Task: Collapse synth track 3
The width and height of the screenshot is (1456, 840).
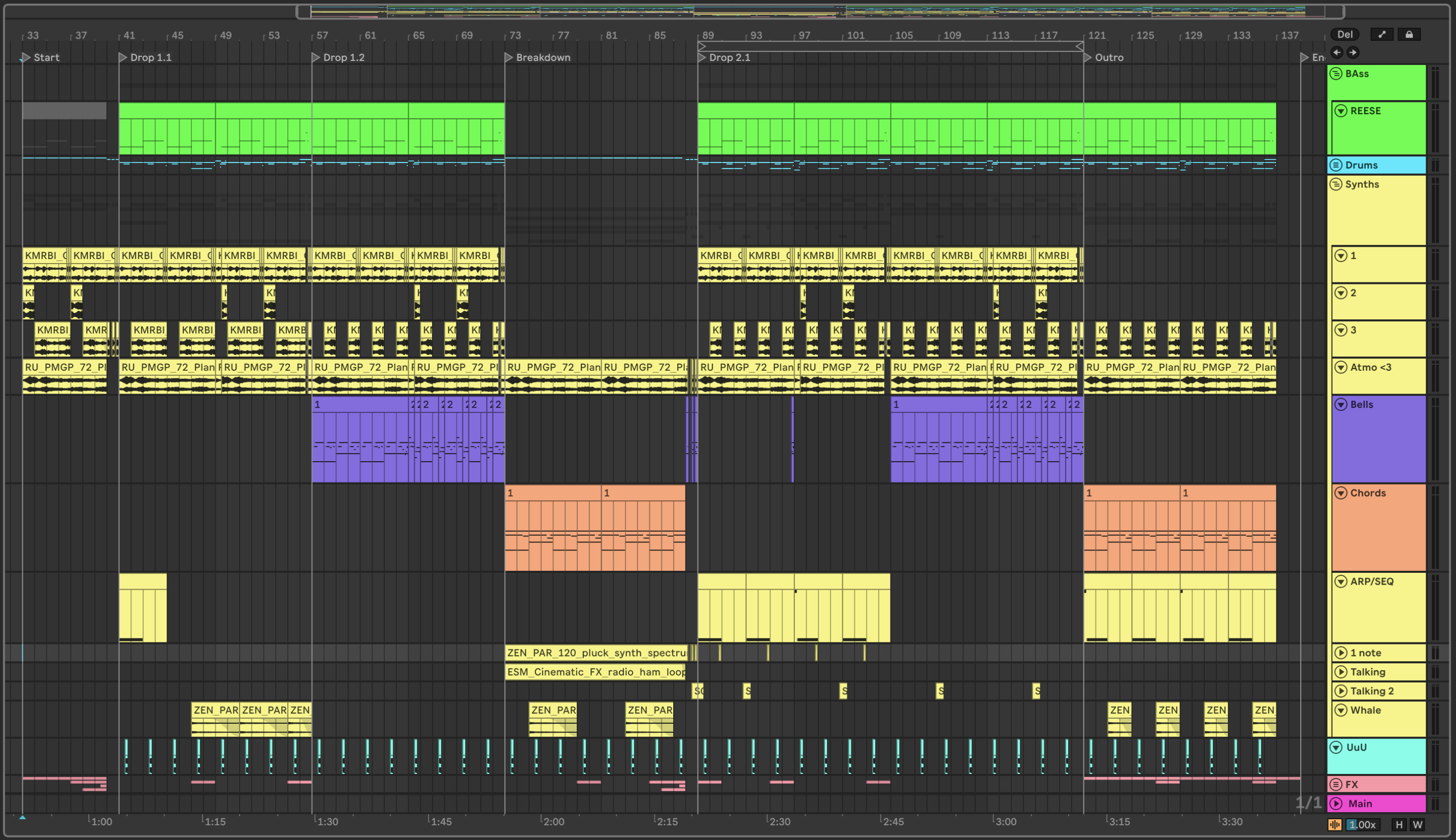Action: pyautogui.click(x=1341, y=330)
